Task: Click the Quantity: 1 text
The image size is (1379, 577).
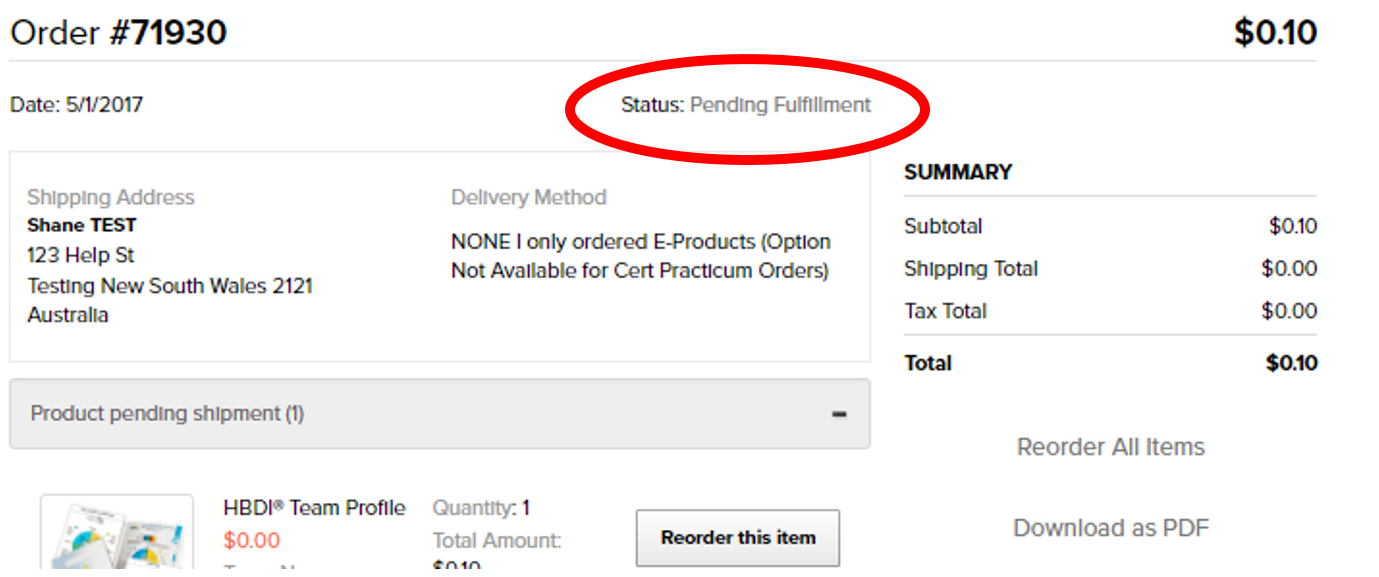Action: click(481, 508)
